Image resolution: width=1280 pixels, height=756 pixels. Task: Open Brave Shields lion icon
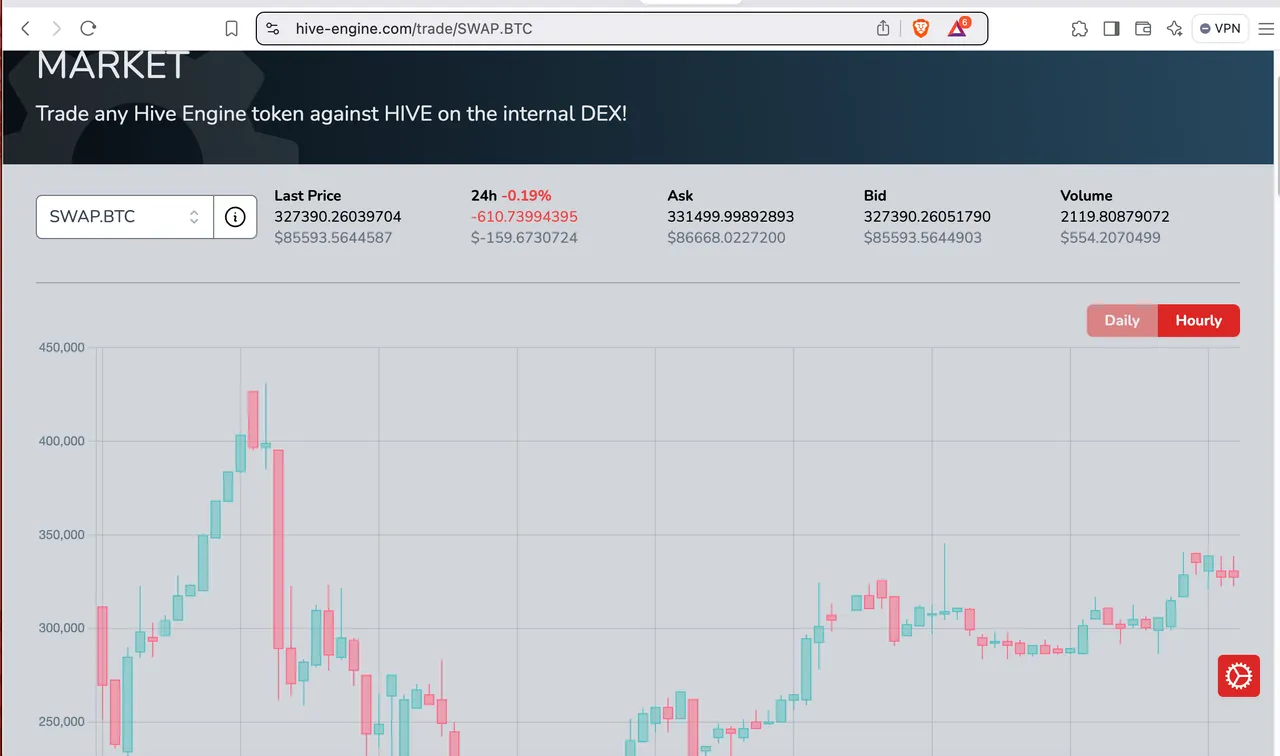pos(921,29)
